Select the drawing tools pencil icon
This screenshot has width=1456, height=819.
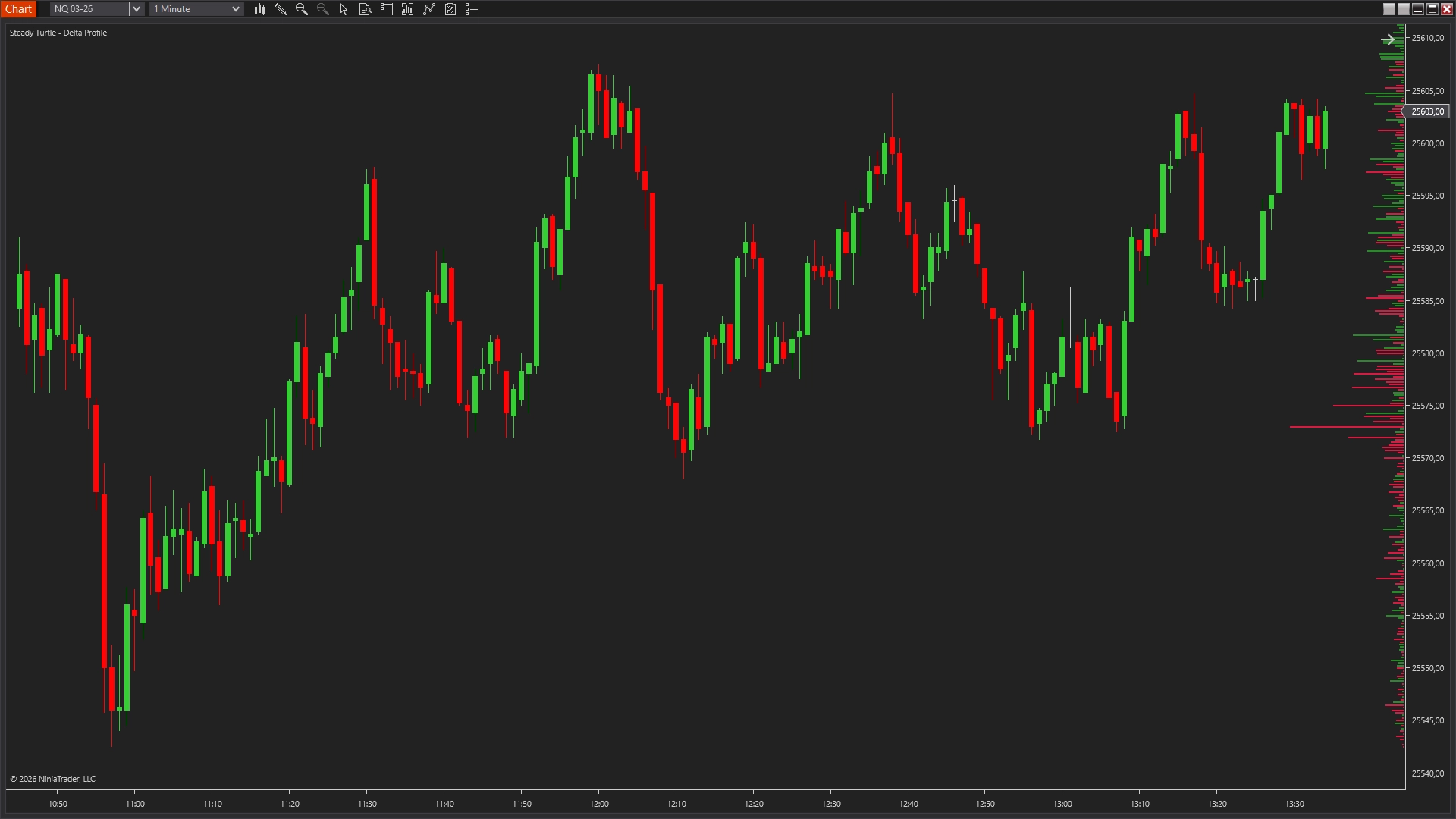coord(281,9)
